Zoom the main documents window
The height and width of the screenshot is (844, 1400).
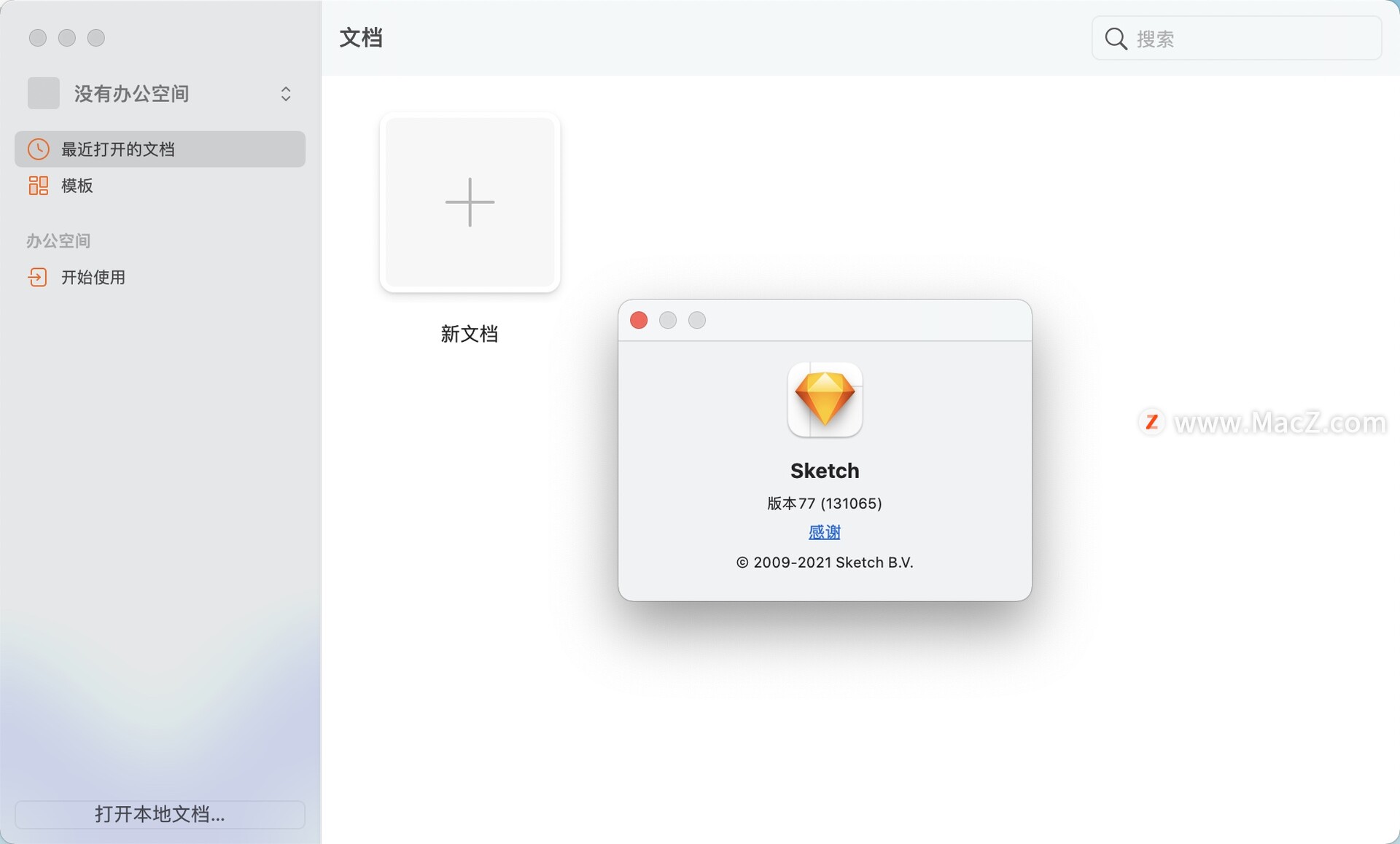coord(96,38)
